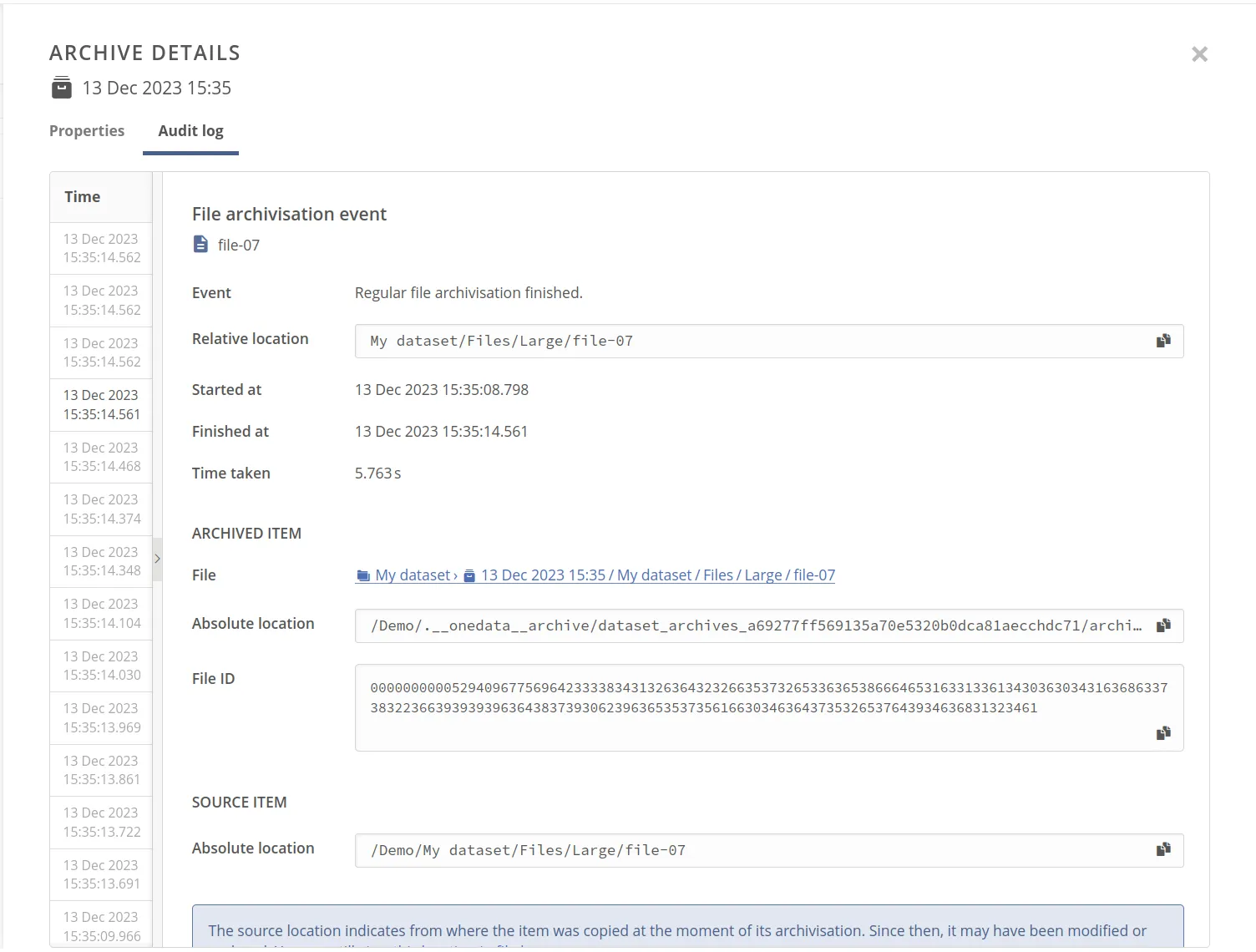Select the highlighted entry 15:35:14.561
This screenshot has height=952, width=1256.
point(100,404)
